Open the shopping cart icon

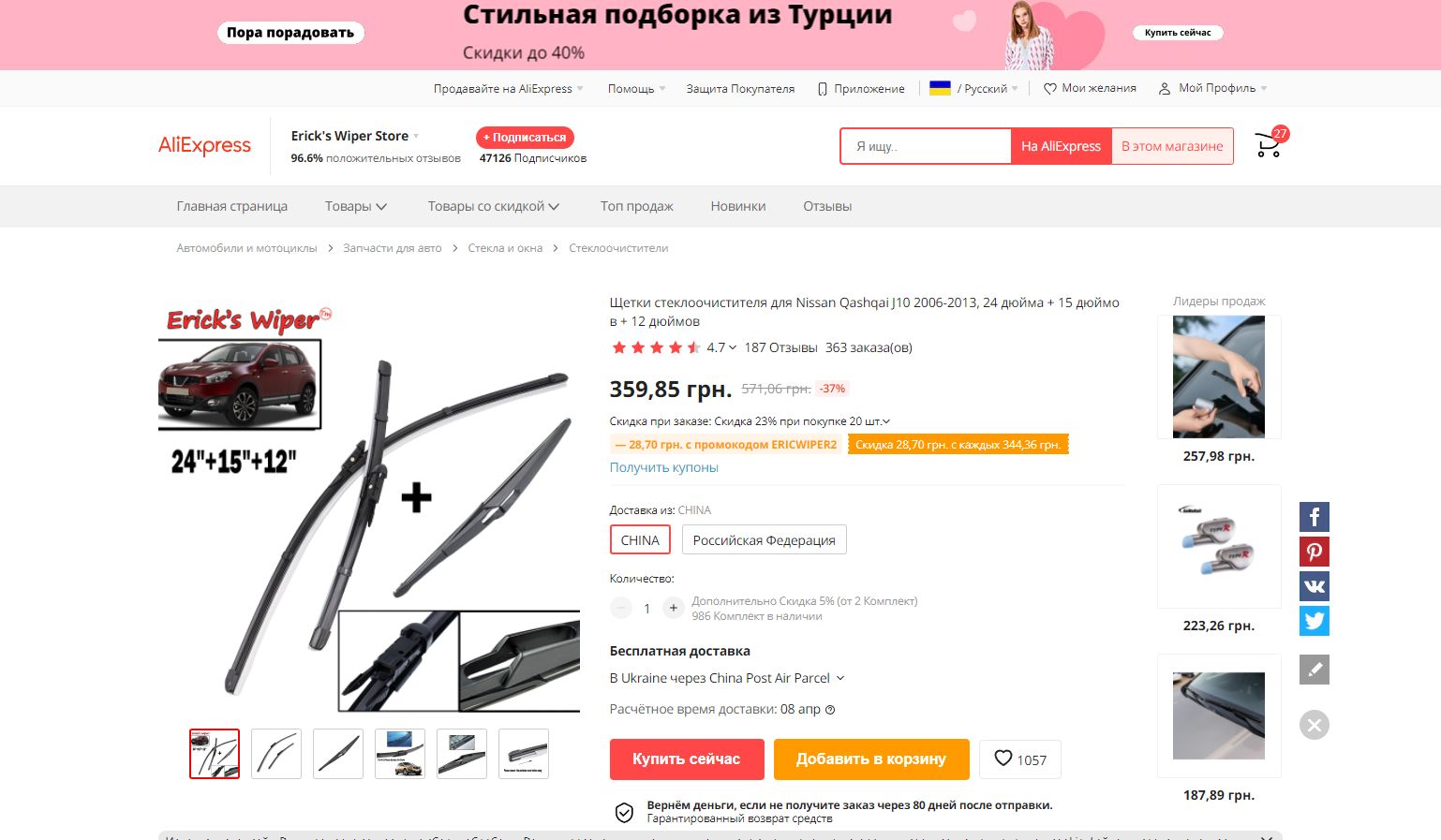tap(1270, 146)
